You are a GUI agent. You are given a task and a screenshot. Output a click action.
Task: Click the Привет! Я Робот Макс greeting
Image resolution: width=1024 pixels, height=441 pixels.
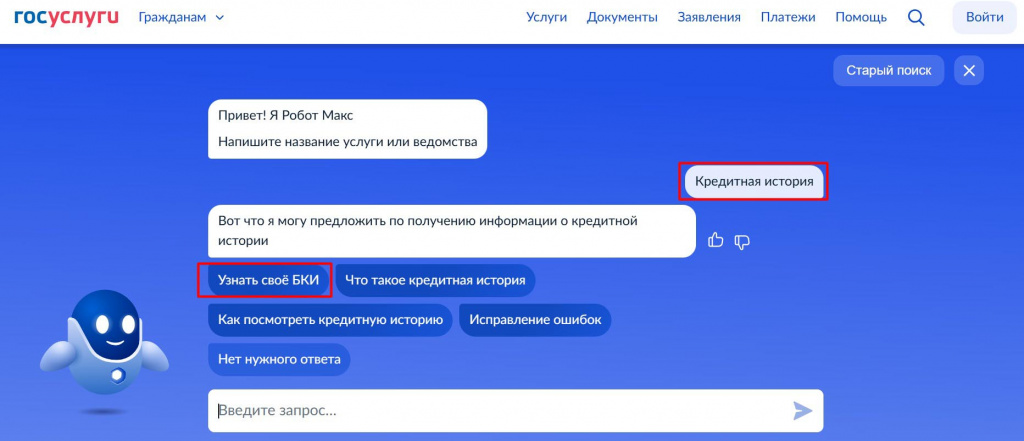click(x=347, y=129)
